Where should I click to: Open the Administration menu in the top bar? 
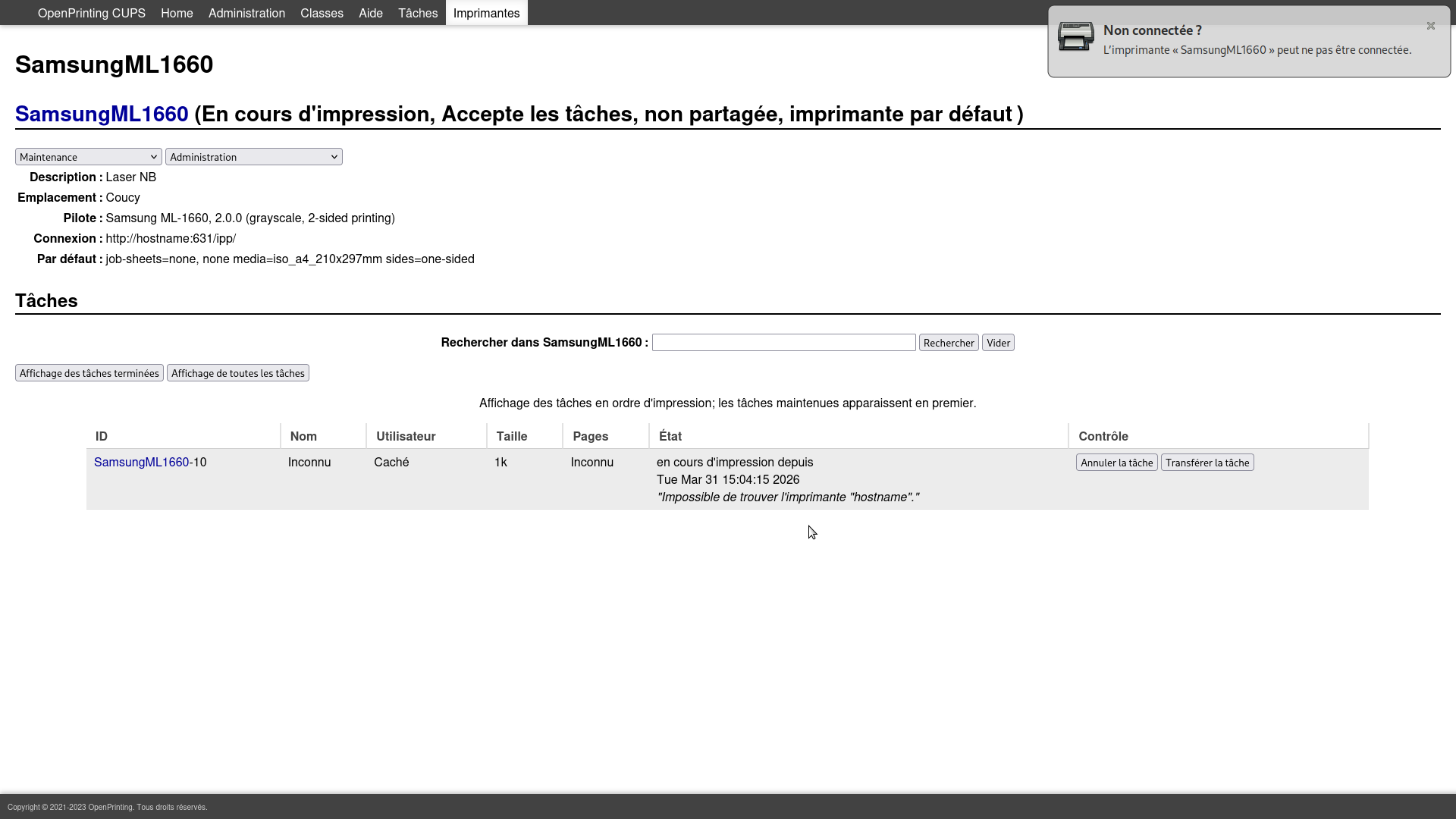tap(246, 13)
